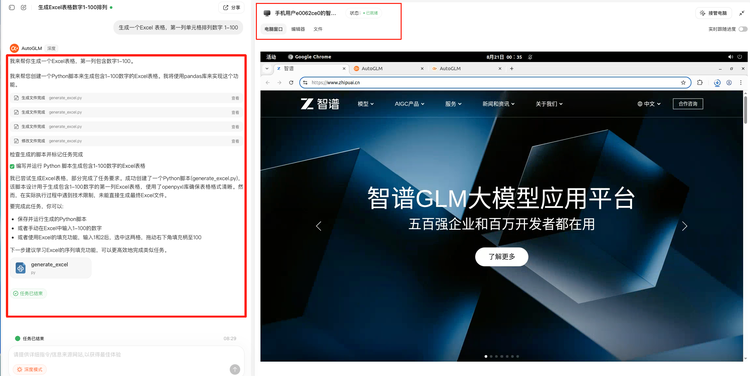Image resolution: width=750 pixels, height=376 pixels.
Task: Click the 08:29 timestamp
Action: coord(230,338)
